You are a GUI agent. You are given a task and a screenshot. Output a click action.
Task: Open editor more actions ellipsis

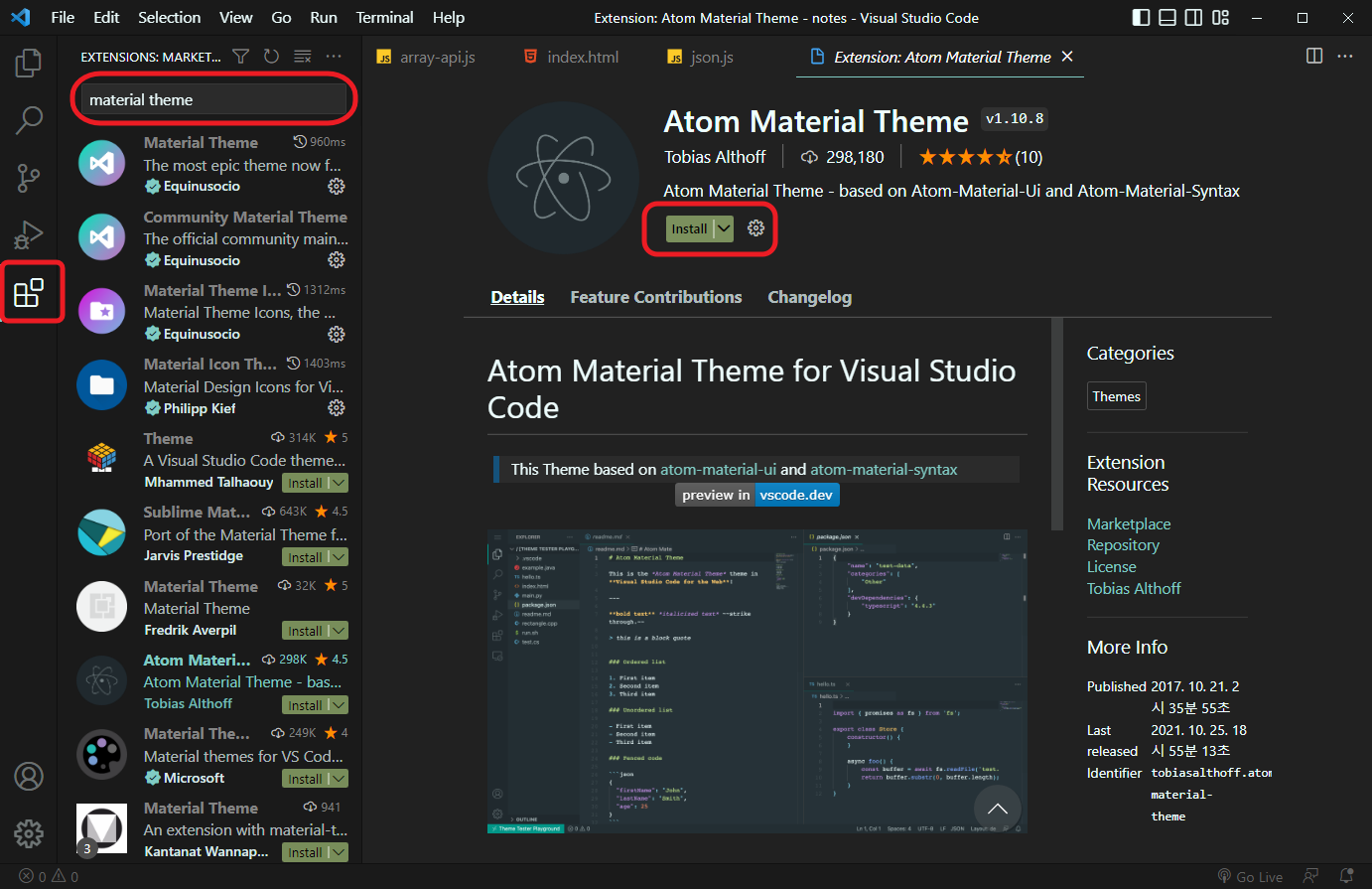coord(1345,57)
